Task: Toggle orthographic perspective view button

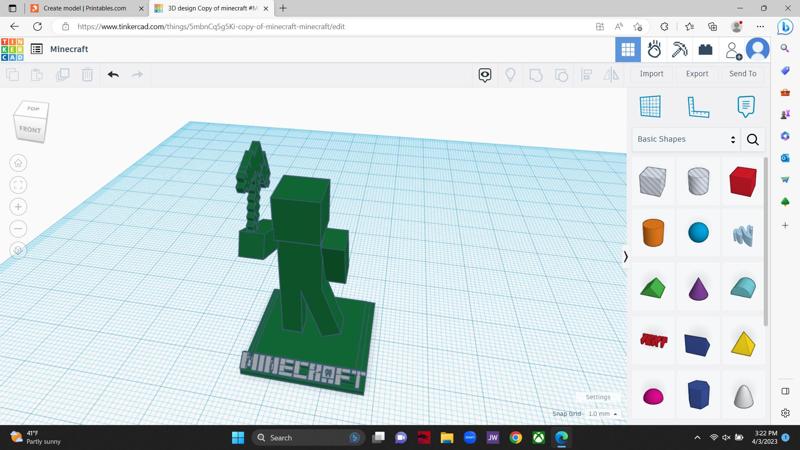Action: click(x=18, y=251)
